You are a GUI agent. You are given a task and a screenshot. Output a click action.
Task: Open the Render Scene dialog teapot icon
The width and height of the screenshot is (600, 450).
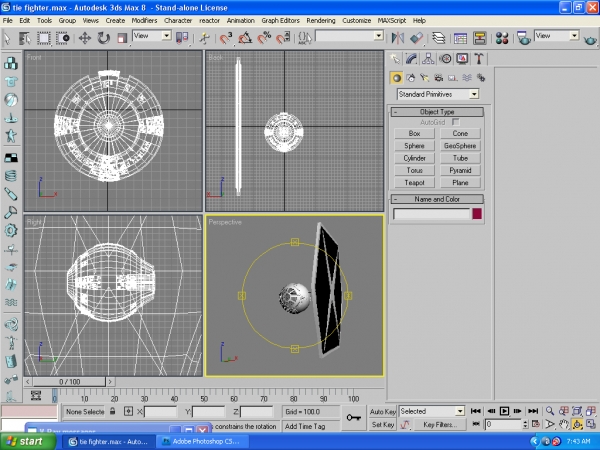(x=523, y=38)
